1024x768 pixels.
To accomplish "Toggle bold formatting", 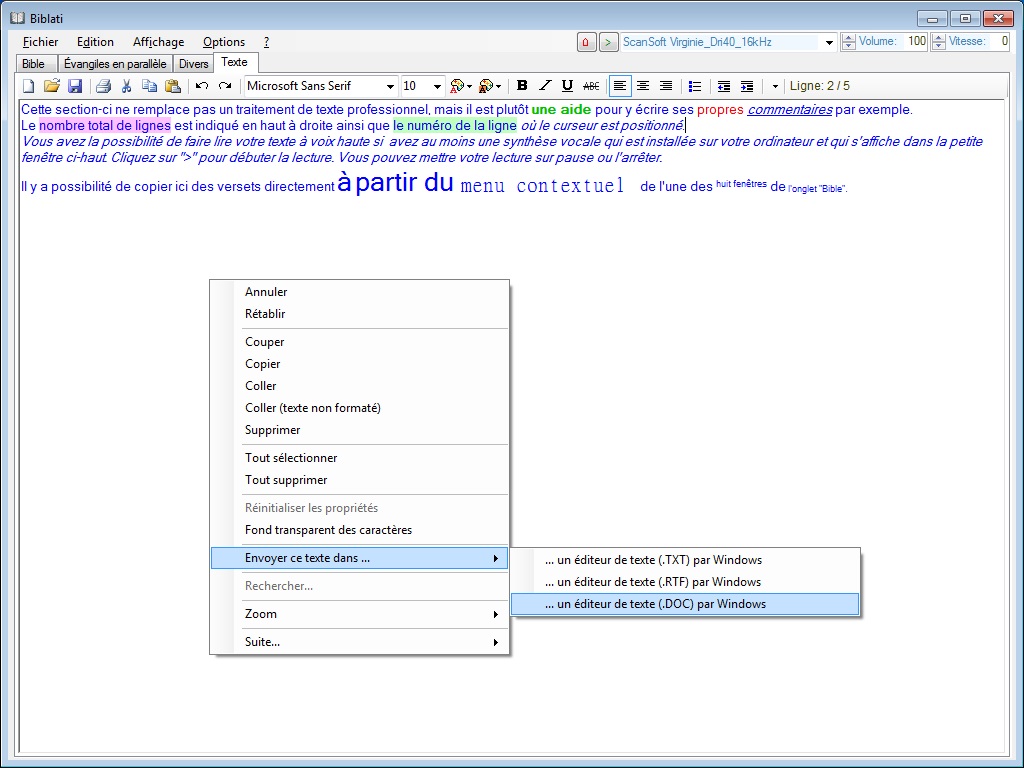I will pyautogui.click(x=522, y=86).
